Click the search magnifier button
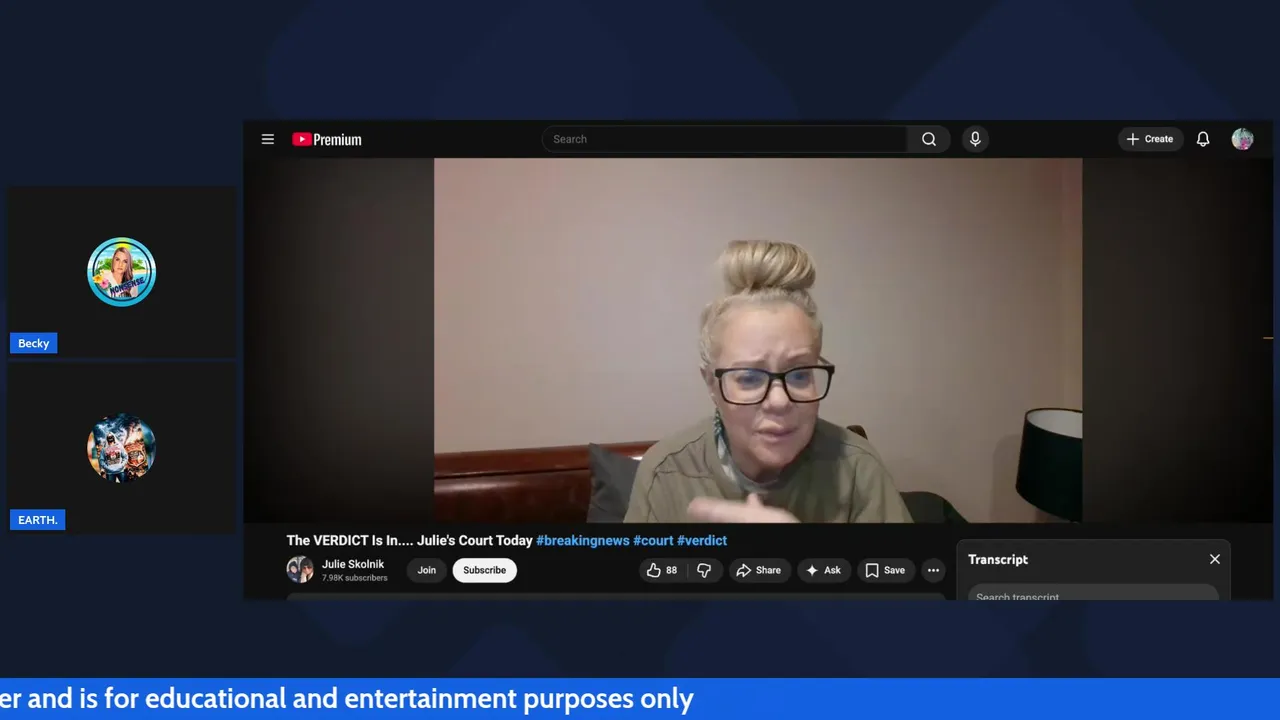Image resolution: width=1280 pixels, height=720 pixels. tap(929, 139)
